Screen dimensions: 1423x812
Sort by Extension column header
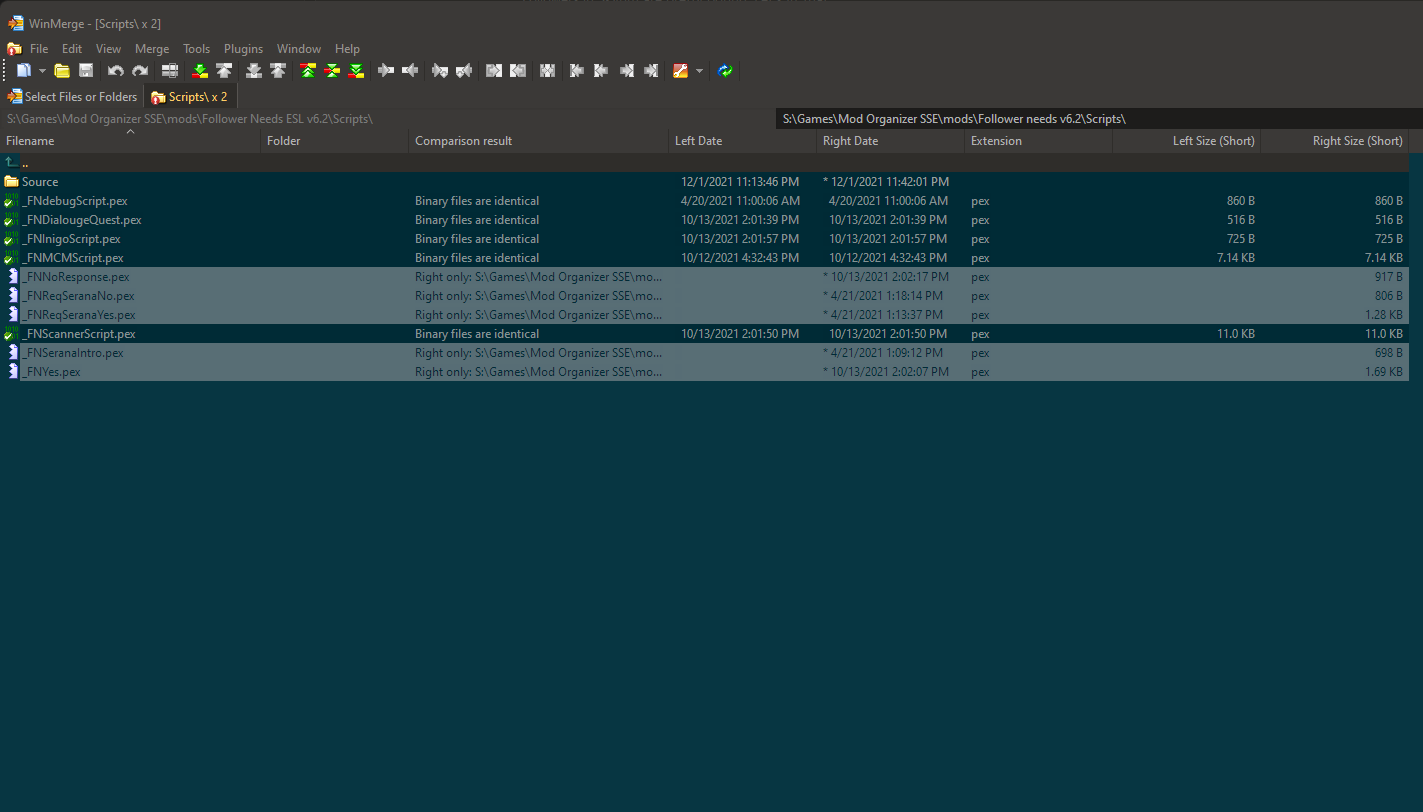1038,141
